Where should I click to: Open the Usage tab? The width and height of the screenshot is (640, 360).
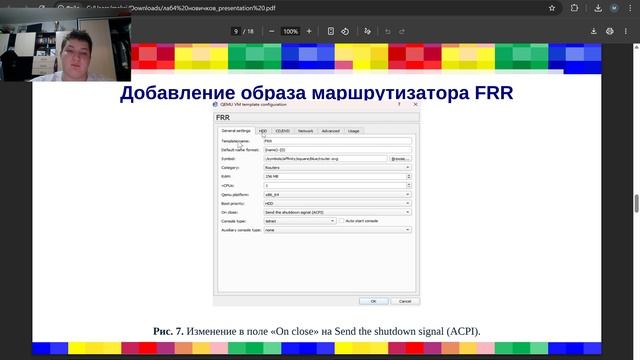point(353,131)
